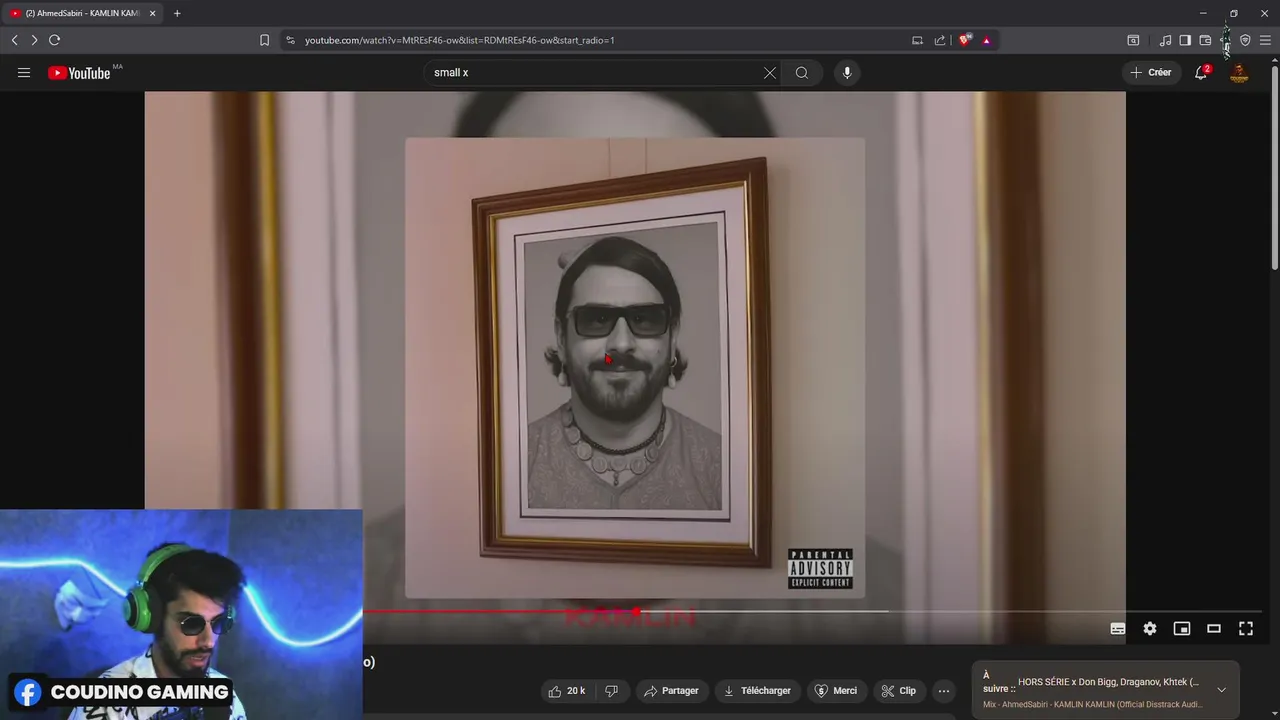Click the 'HORS SÉRIE x Don Bigg' next title
Image resolution: width=1280 pixels, height=720 pixels.
tap(1108, 682)
